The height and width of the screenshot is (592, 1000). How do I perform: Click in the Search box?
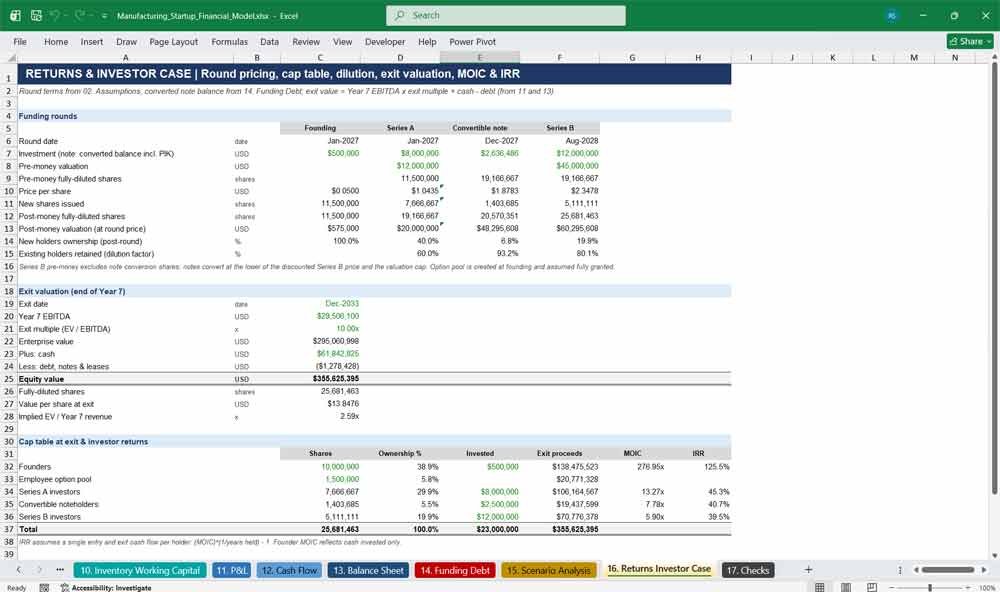click(506, 15)
